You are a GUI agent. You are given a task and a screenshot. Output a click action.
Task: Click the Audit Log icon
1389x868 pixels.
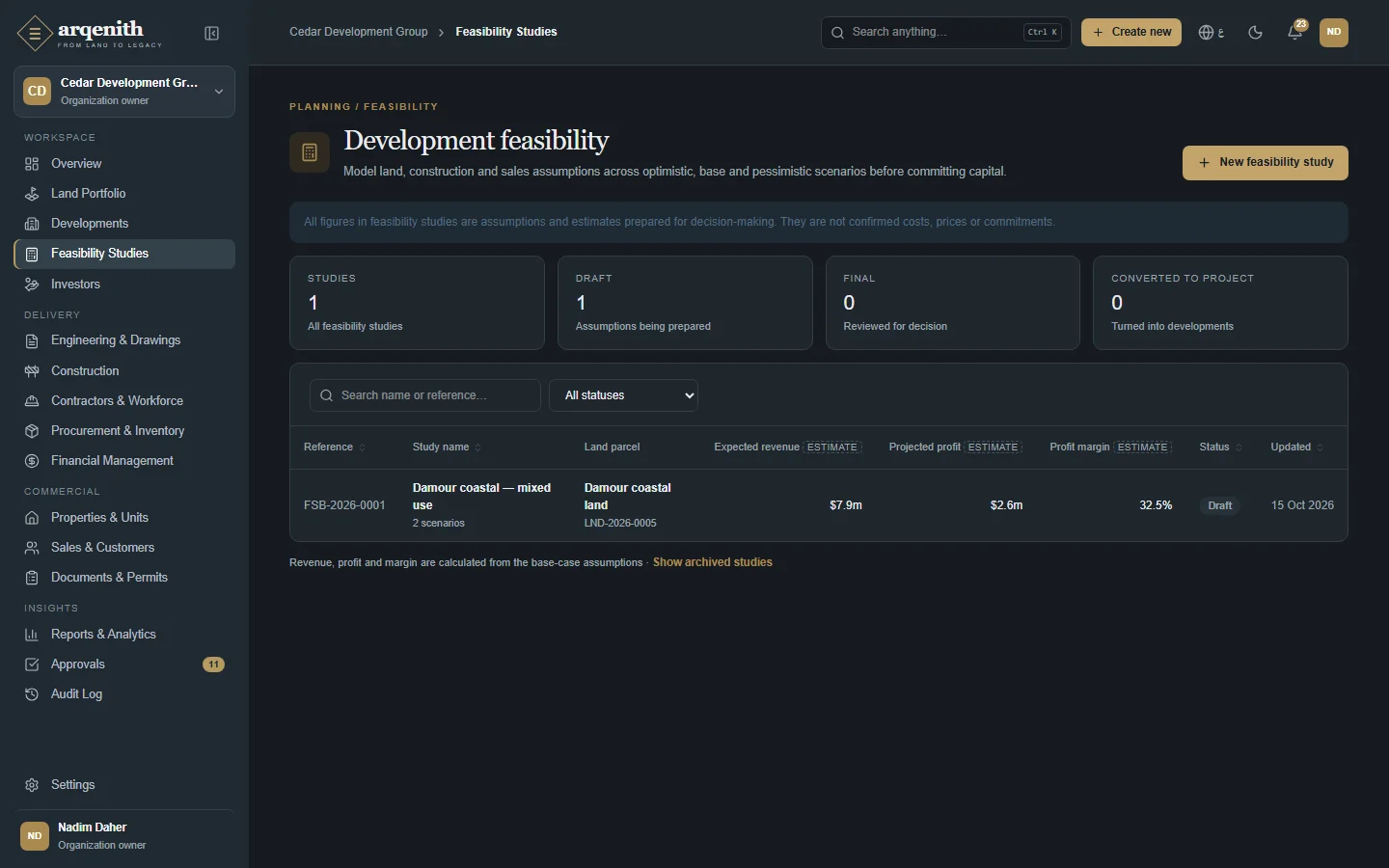point(32,694)
